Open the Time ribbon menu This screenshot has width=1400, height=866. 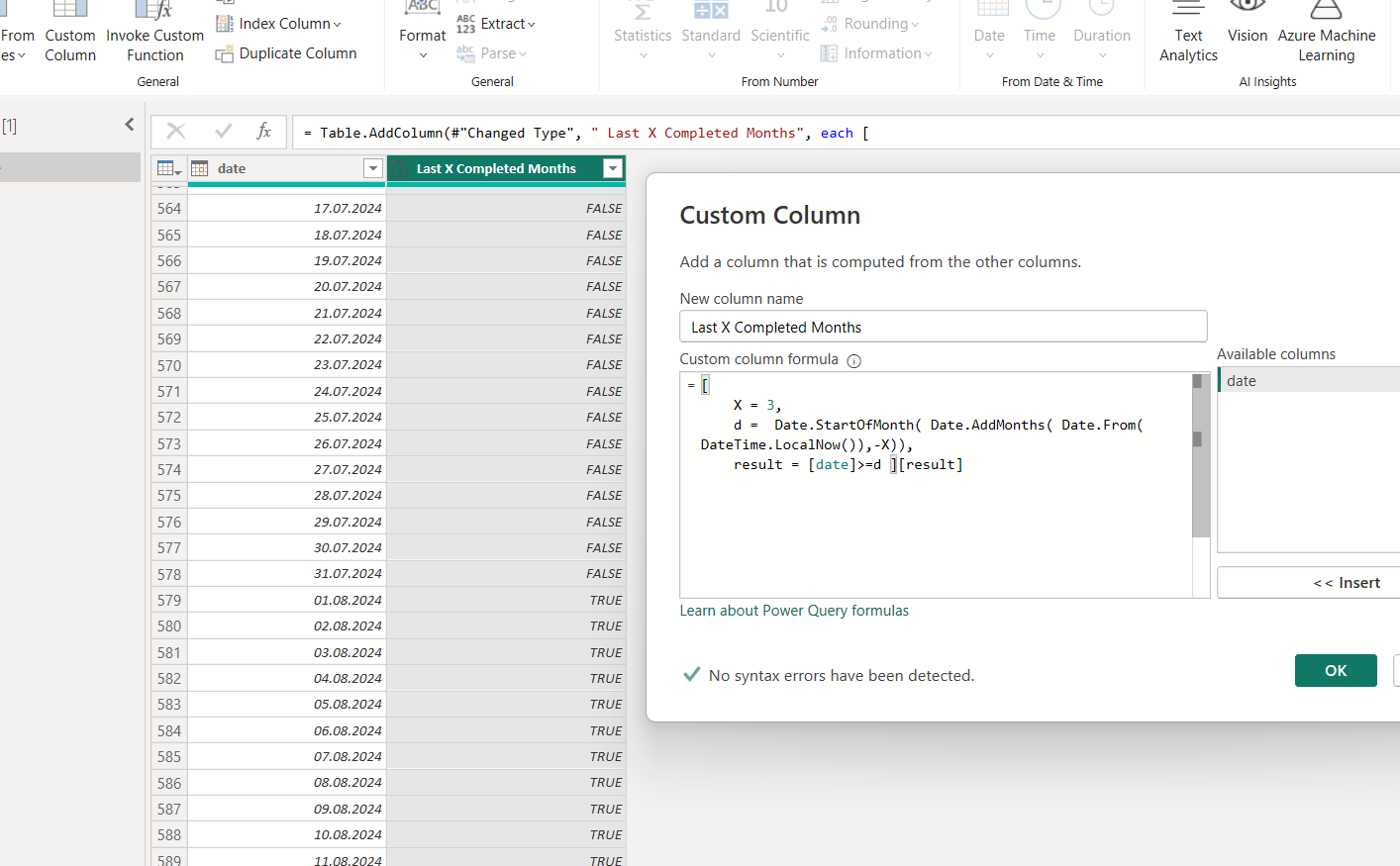pyautogui.click(x=1040, y=32)
